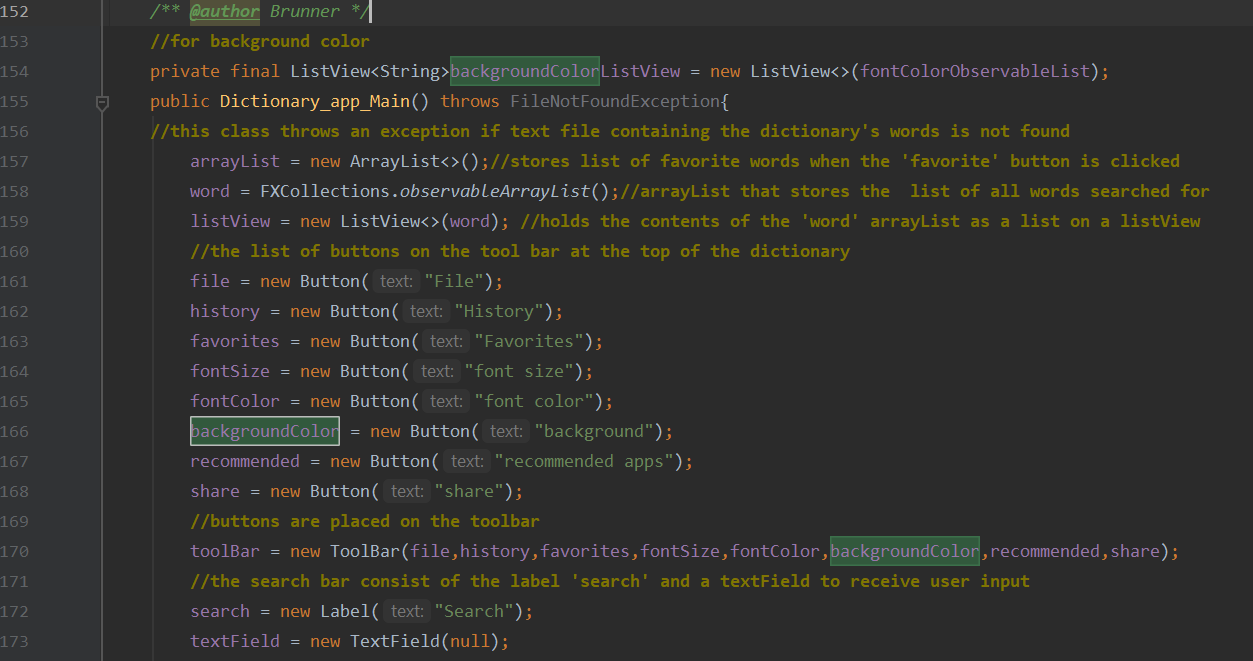Click line number 152 in the gutter
1253x661 pixels.
tap(15, 12)
